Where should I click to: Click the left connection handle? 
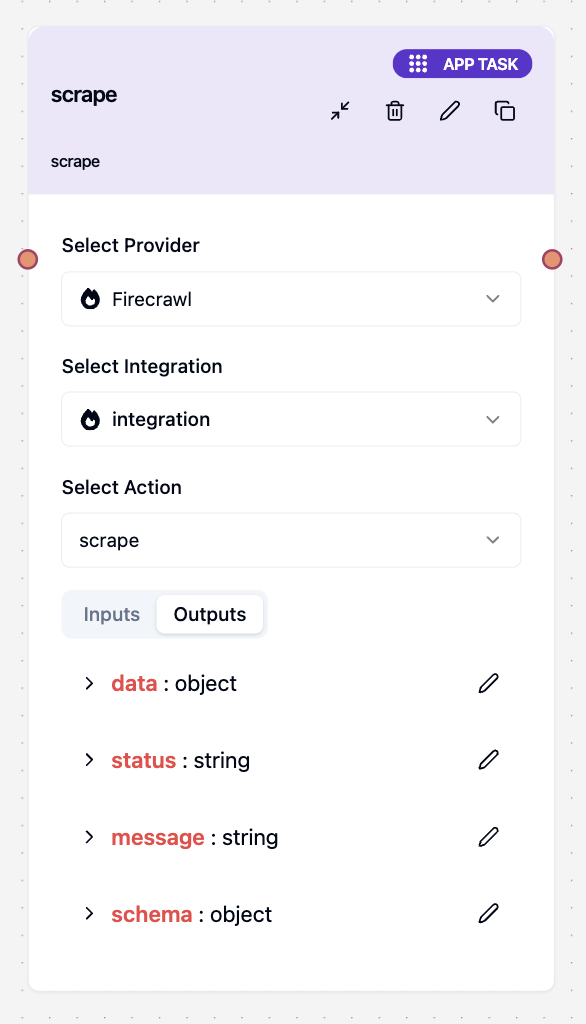[x=28, y=259]
